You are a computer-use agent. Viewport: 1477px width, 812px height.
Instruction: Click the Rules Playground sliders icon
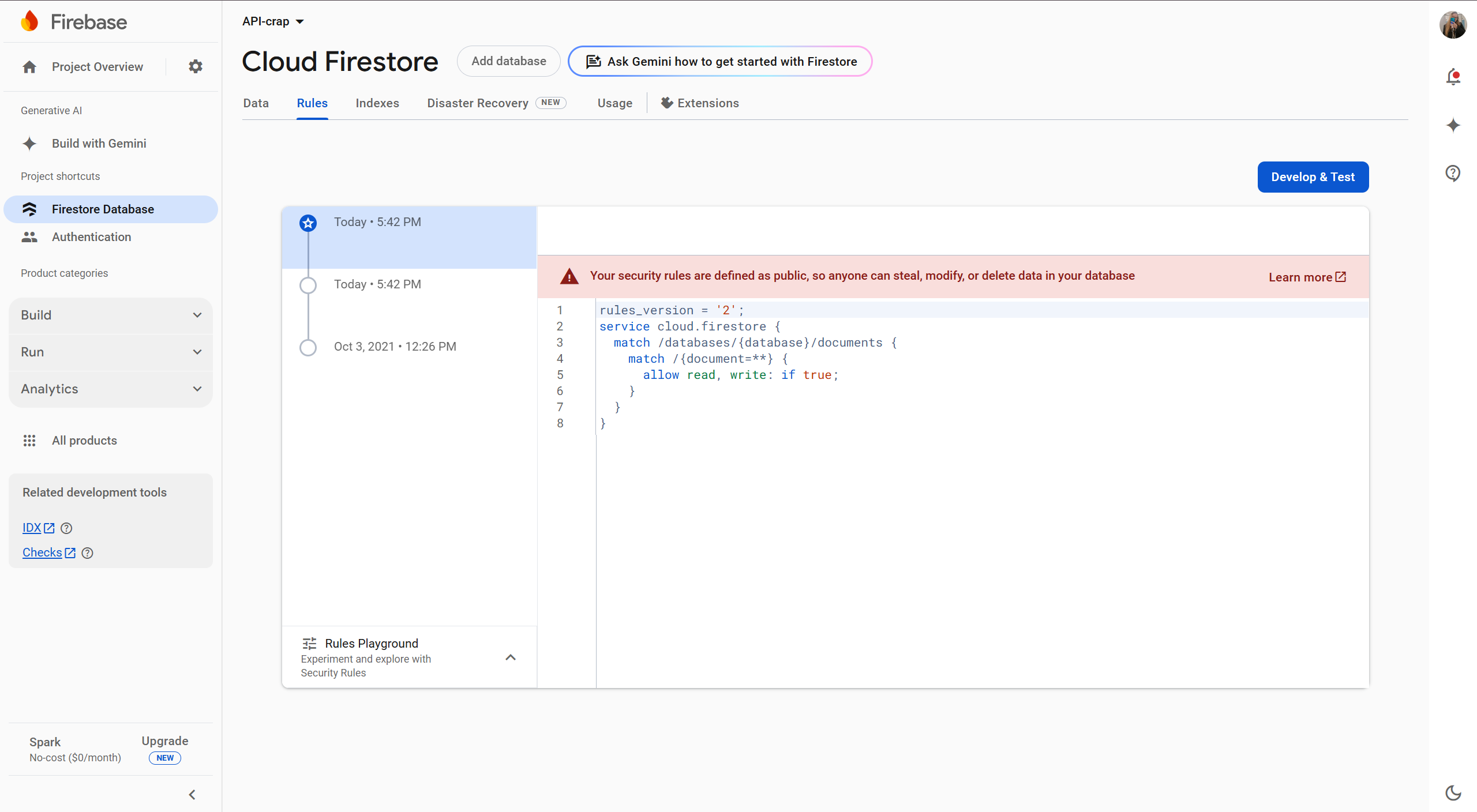(310, 644)
